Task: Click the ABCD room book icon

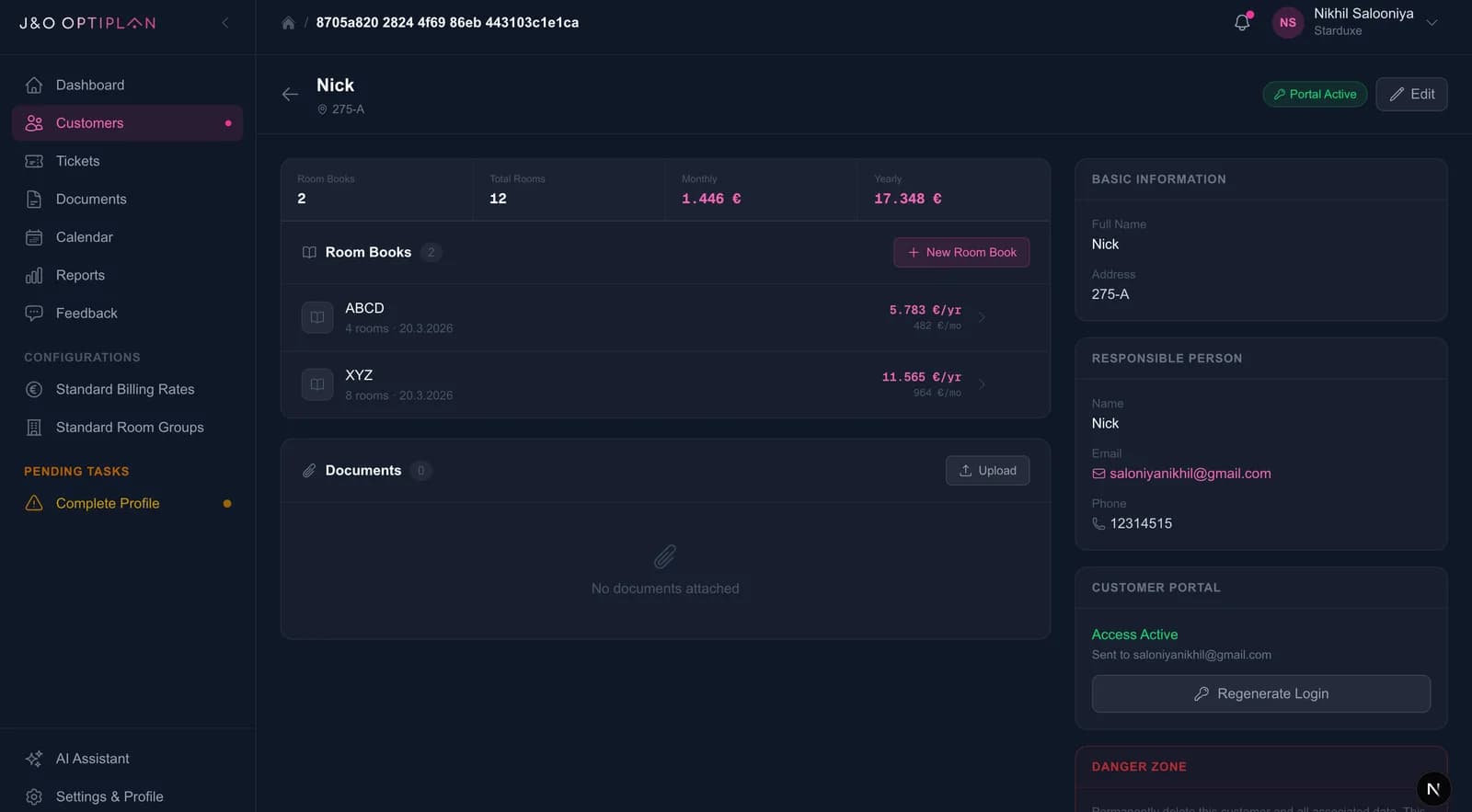Action: click(x=317, y=317)
